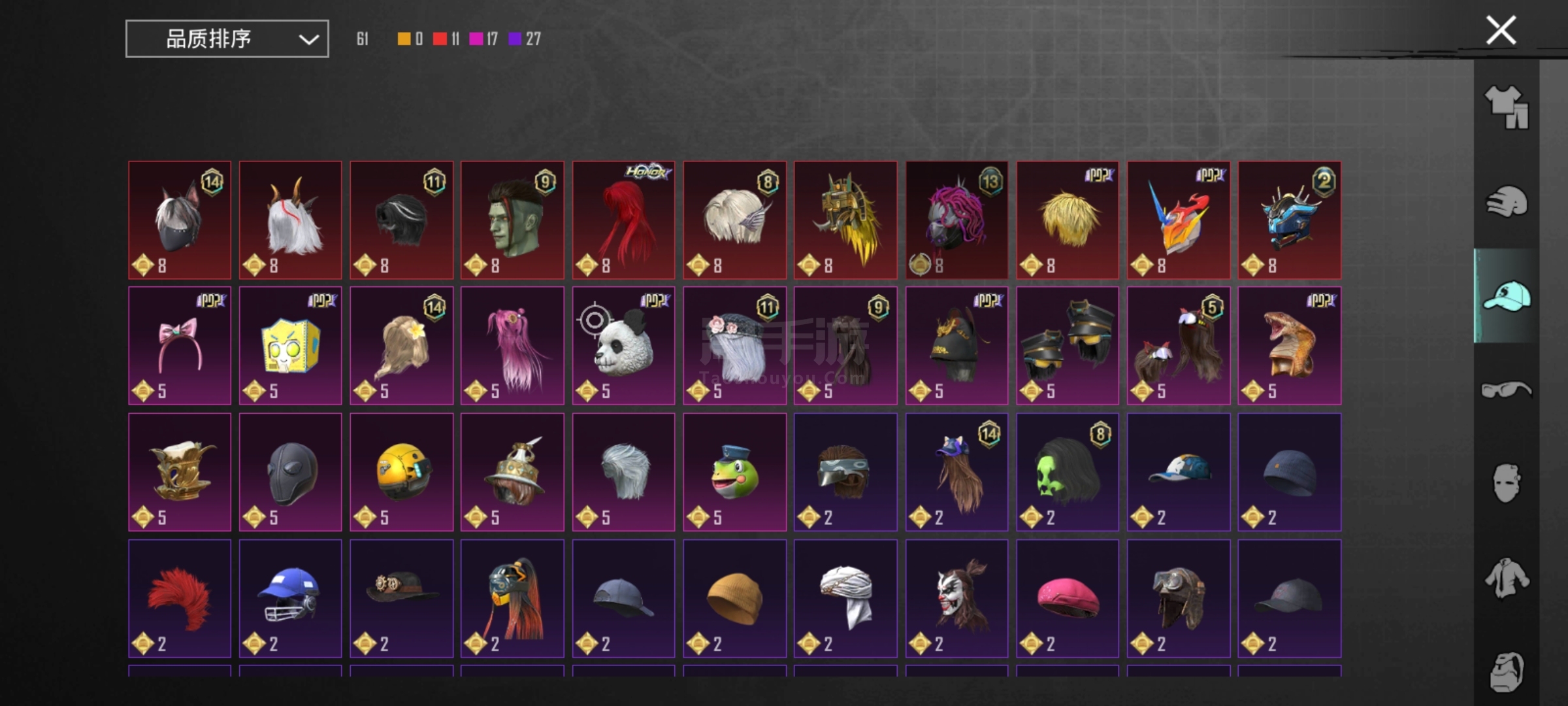Viewport: 1568px width, 706px height.
Task: Pick the pink bow headband item
Action: coord(180,346)
